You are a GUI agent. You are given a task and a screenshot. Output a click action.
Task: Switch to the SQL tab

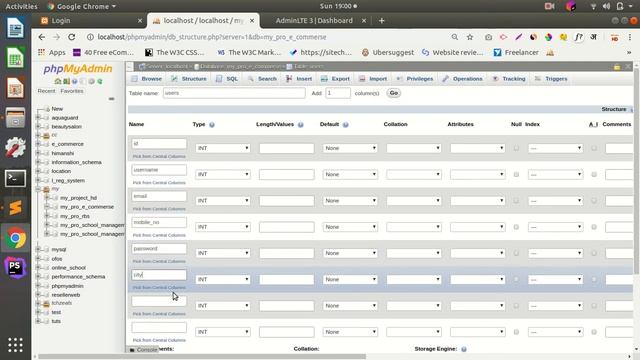(x=227, y=79)
